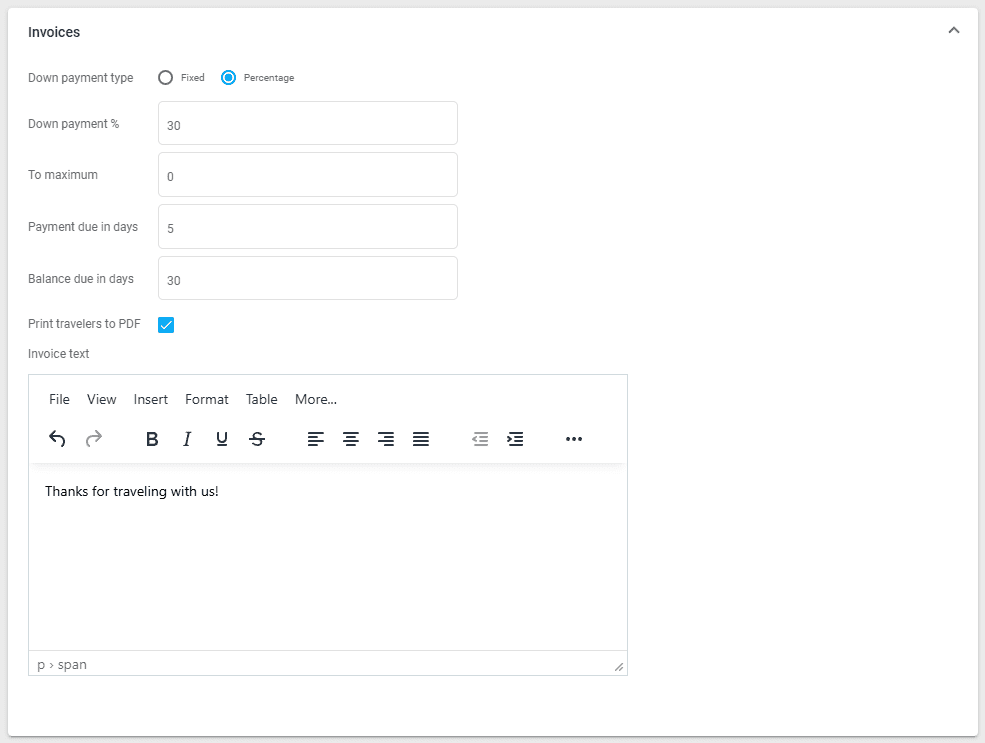Viewport: 985px width, 743px height.
Task: Center align the invoice text
Action: coord(351,439)
